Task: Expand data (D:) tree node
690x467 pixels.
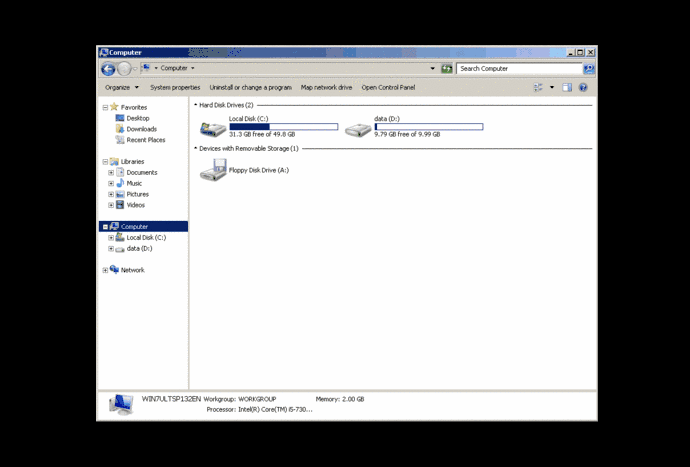Action: [x=111, y=249]
